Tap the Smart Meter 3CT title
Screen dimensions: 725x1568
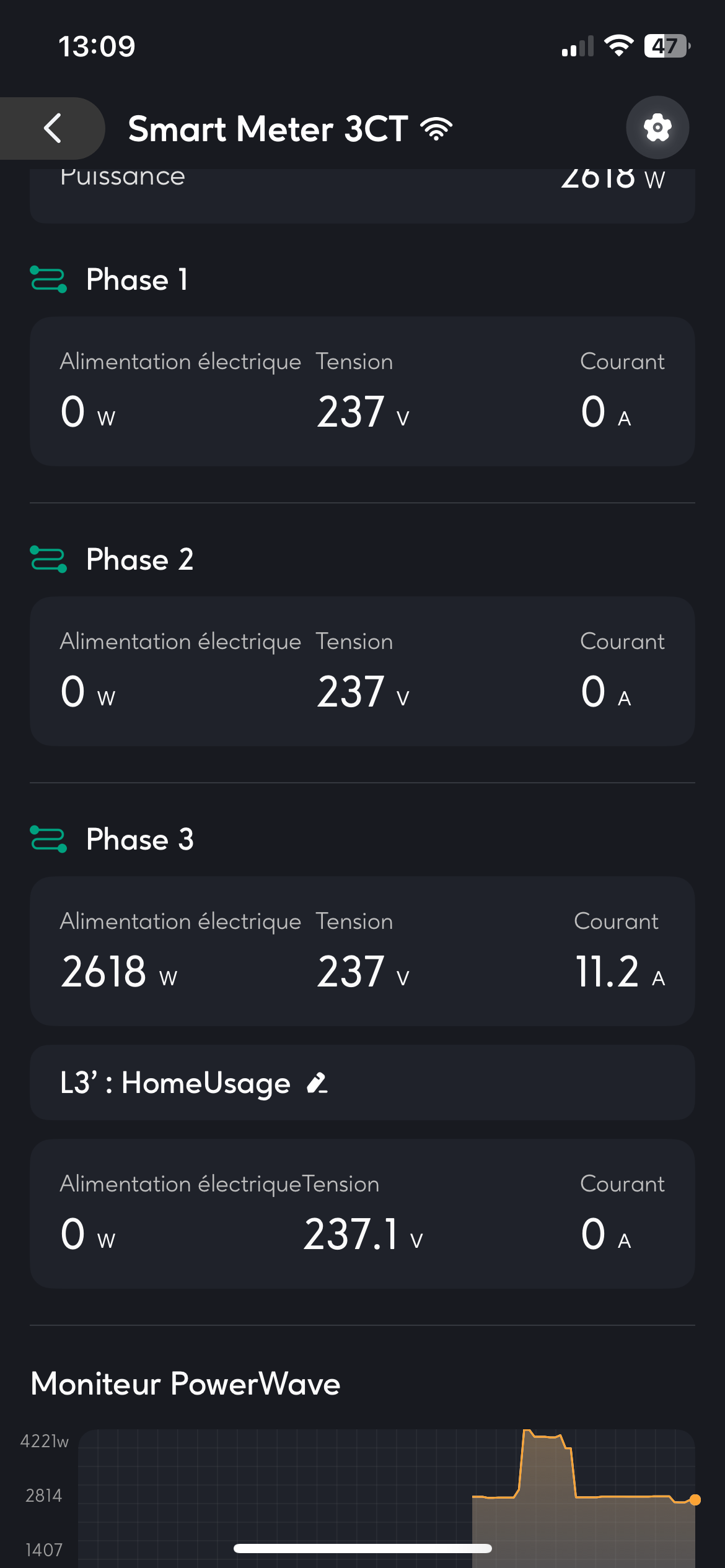point(268,129)
